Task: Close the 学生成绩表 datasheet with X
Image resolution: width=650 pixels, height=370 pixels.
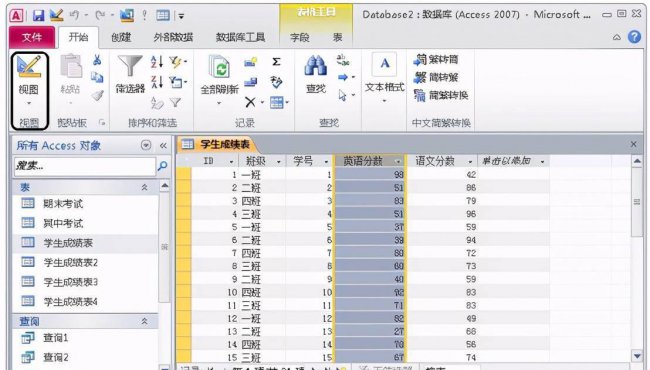Action: [x=633, y=144]
